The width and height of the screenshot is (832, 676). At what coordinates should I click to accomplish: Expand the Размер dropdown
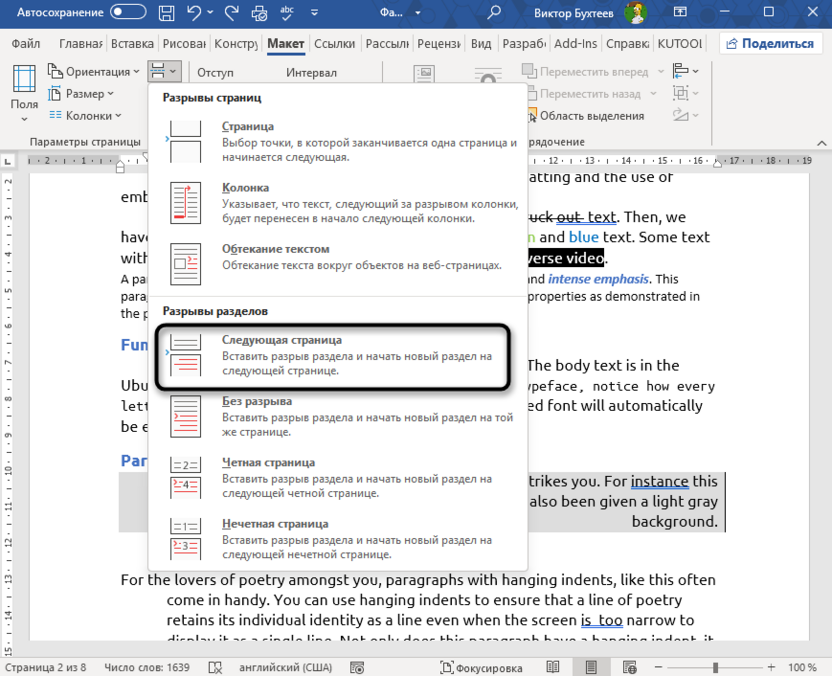coord(88,92)
